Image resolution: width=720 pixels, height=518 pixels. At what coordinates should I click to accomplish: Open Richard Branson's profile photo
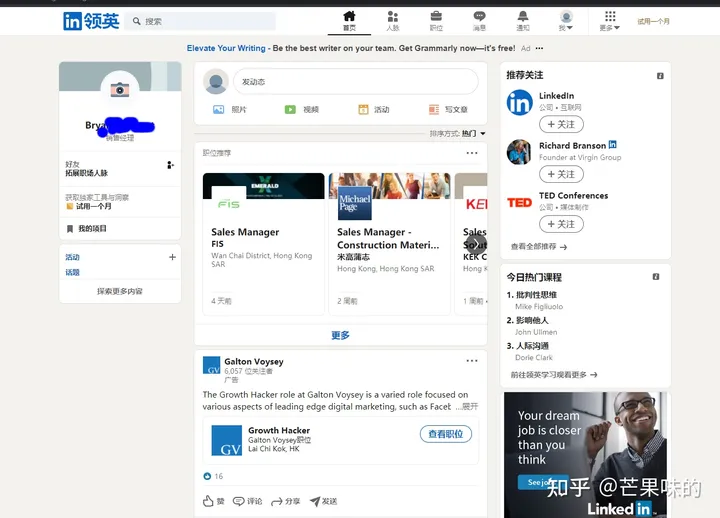click(x=519, y=152)
